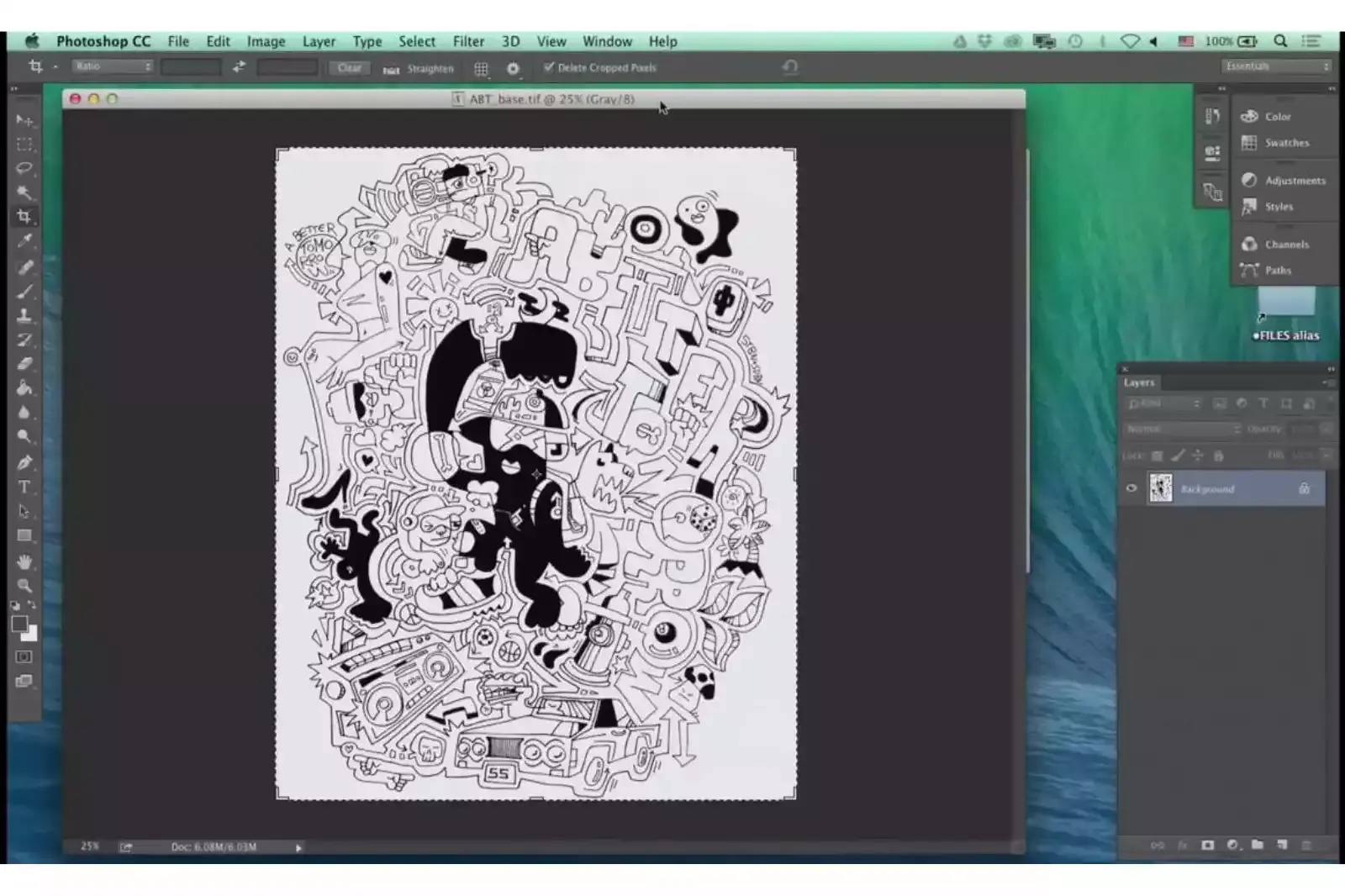The width and height of the screenshot is (1345, 896).
Task: Toggle pixel layers filter in Layers panel
Action: [1220, 404]
